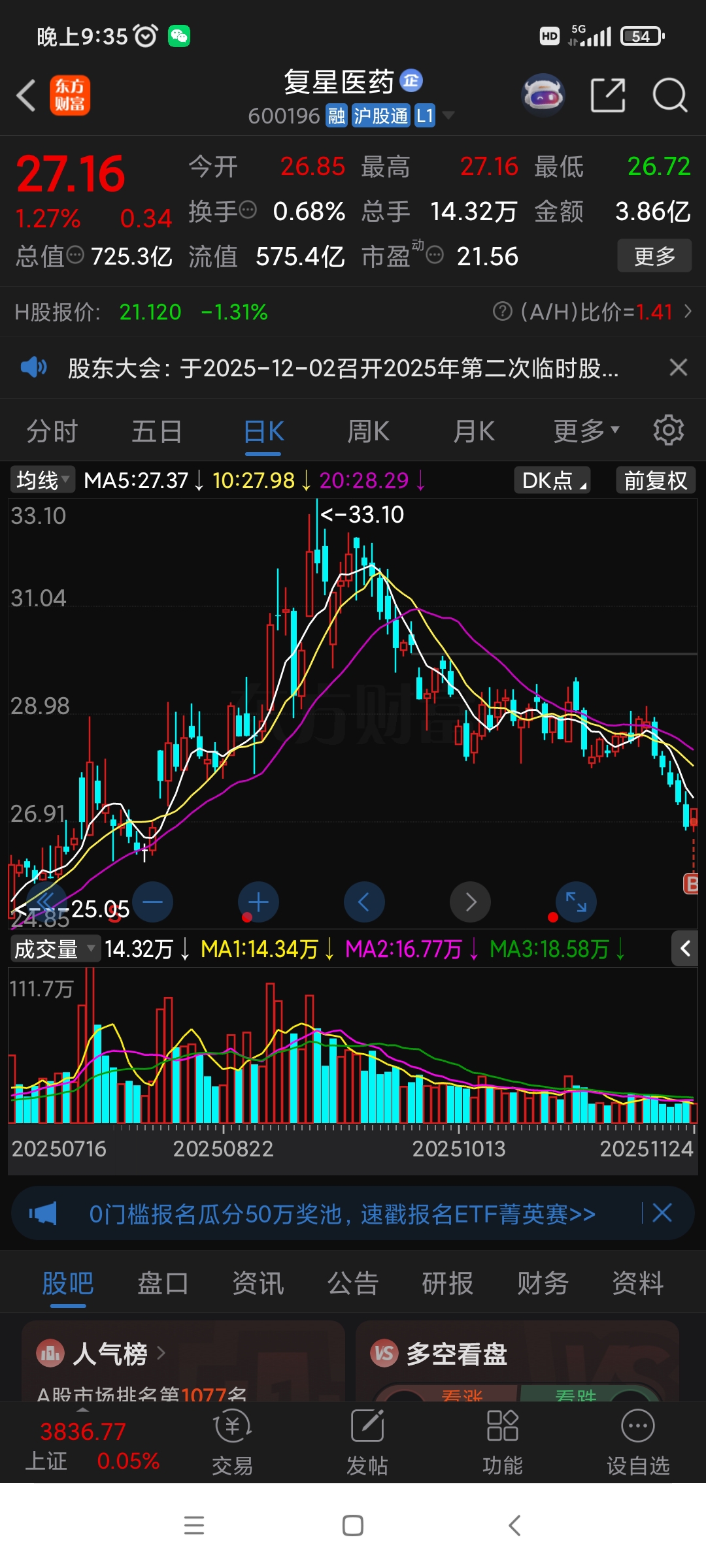Move chart left with left arrow

pyautogui.click(x=364, y=902)
